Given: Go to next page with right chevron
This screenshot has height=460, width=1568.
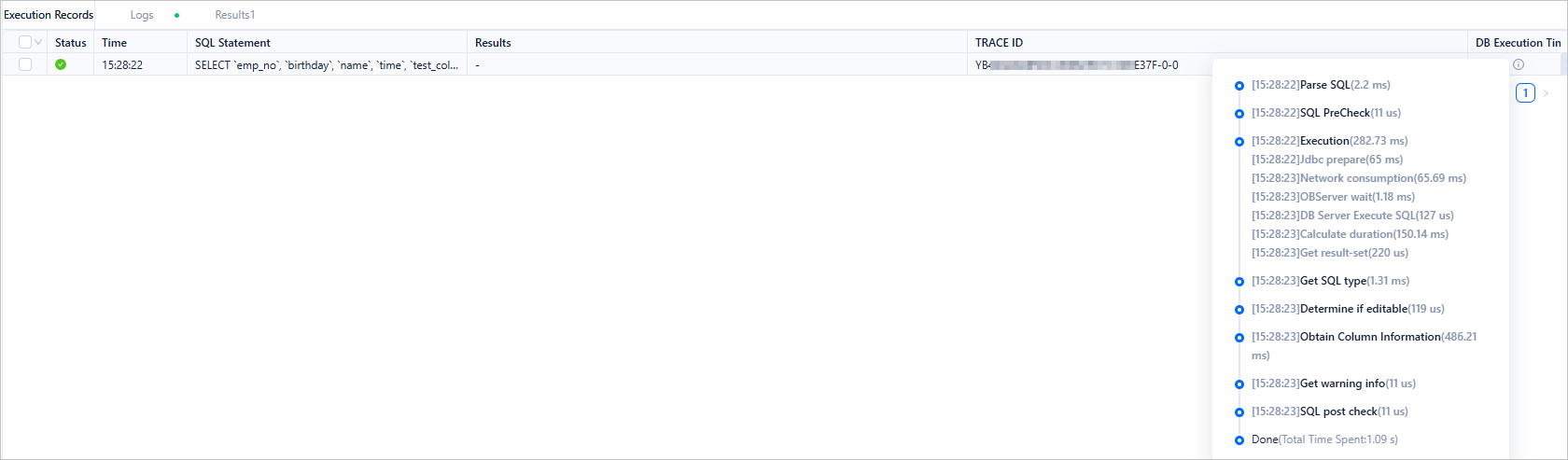Looking at the screenshot, I should coord(1546,92).
